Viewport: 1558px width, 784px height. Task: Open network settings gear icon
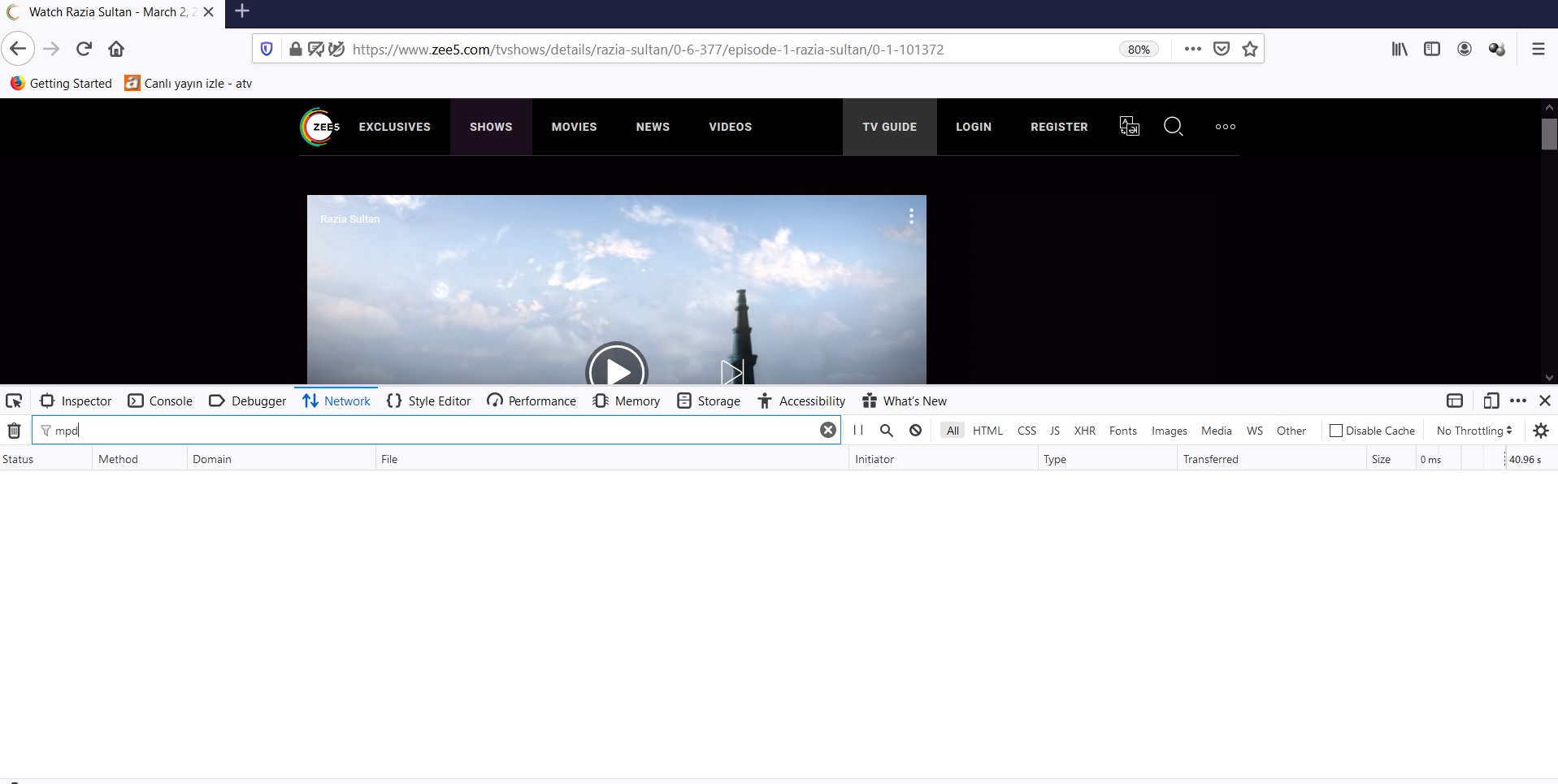pyautogui.click(x=1540, y=431)
